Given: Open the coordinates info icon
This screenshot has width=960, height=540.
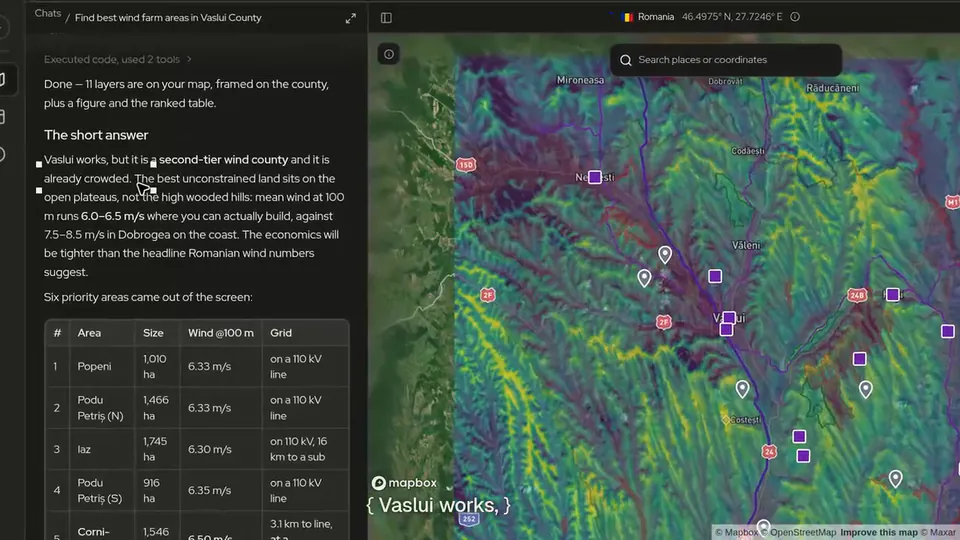Looking at the screenshot, I should (795, 17).
